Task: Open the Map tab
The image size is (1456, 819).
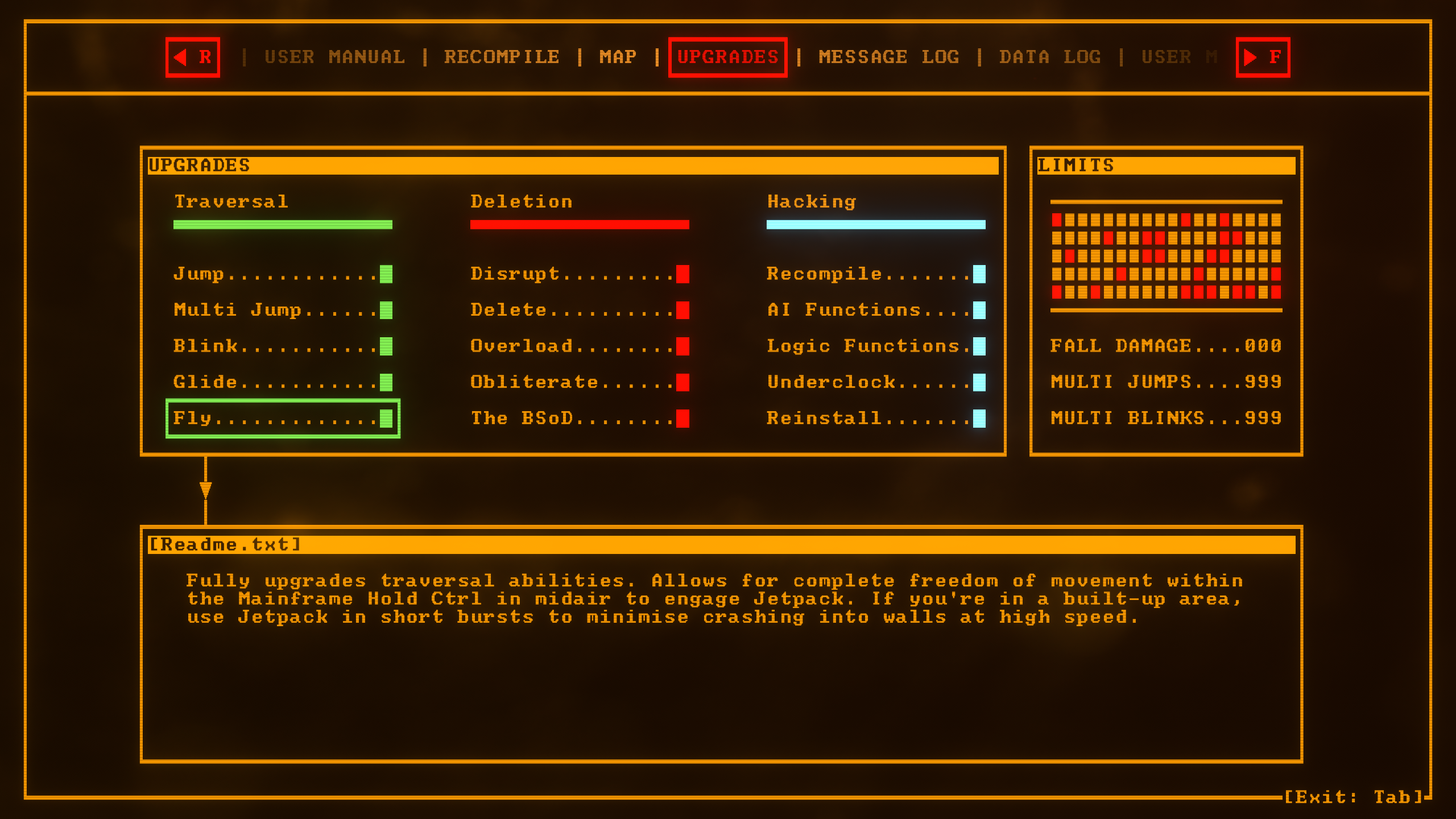Action: click(x=618, y=57)
